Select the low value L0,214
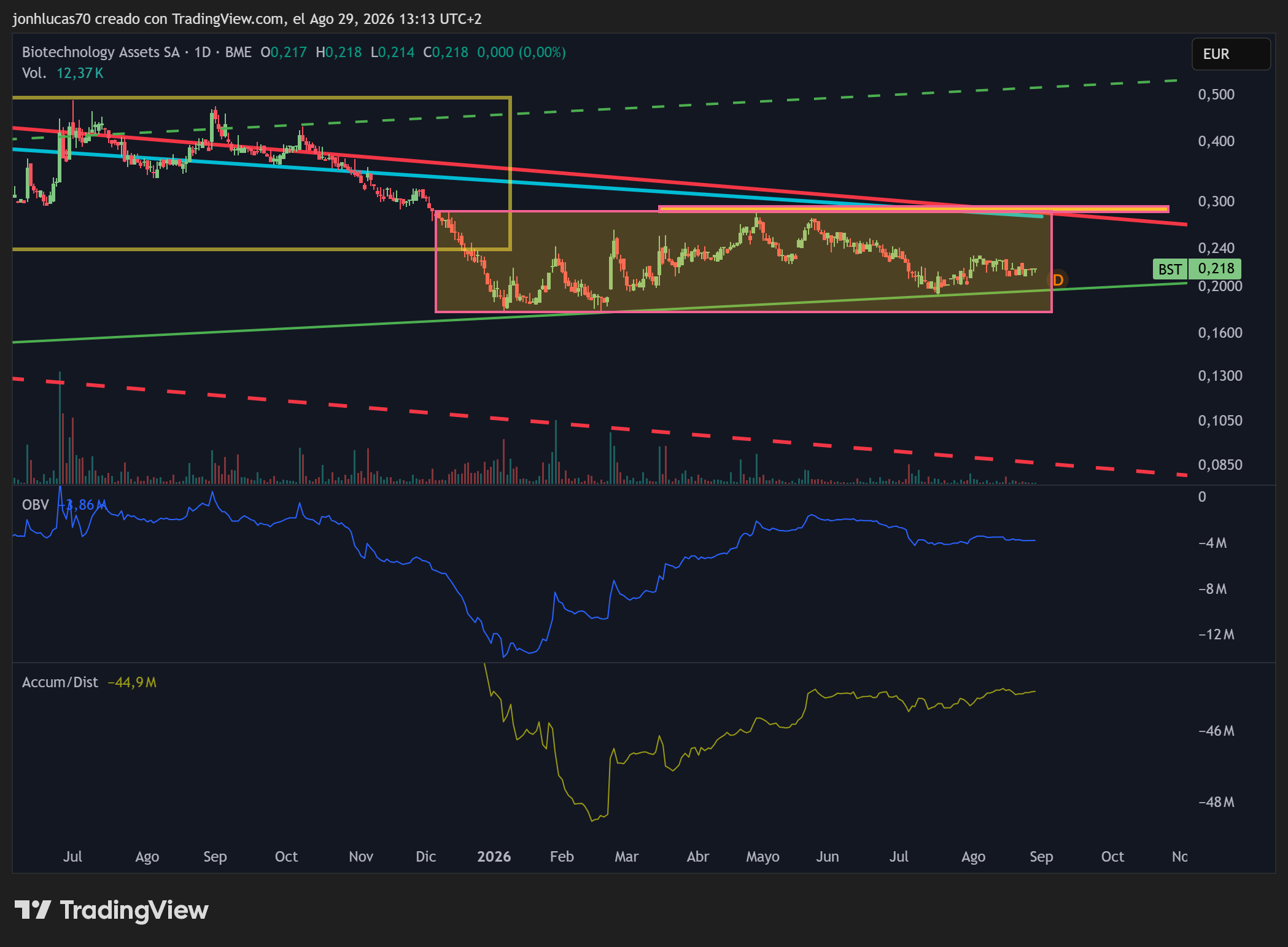 coord(393,52)
